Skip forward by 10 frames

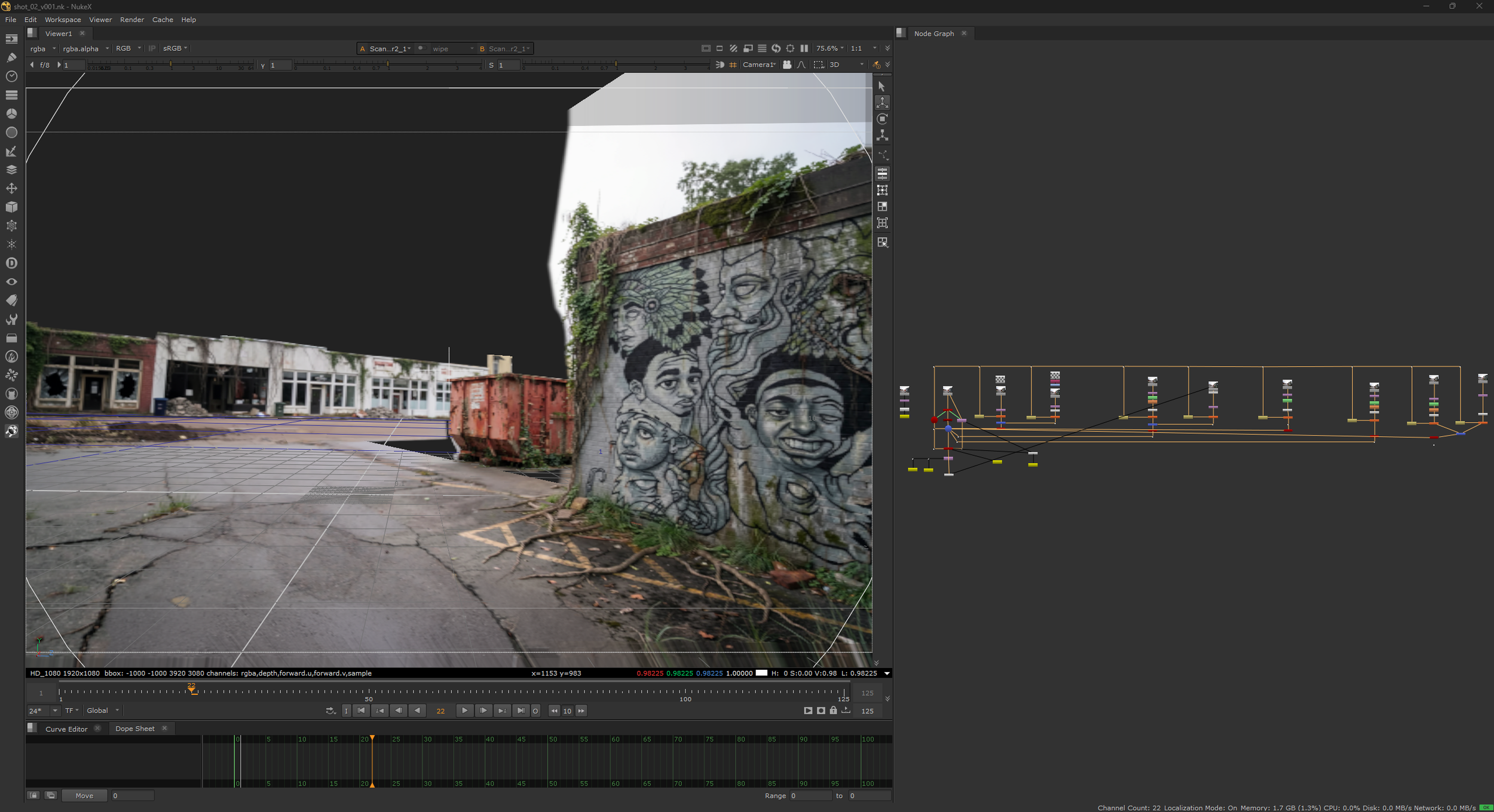[581, 710]
